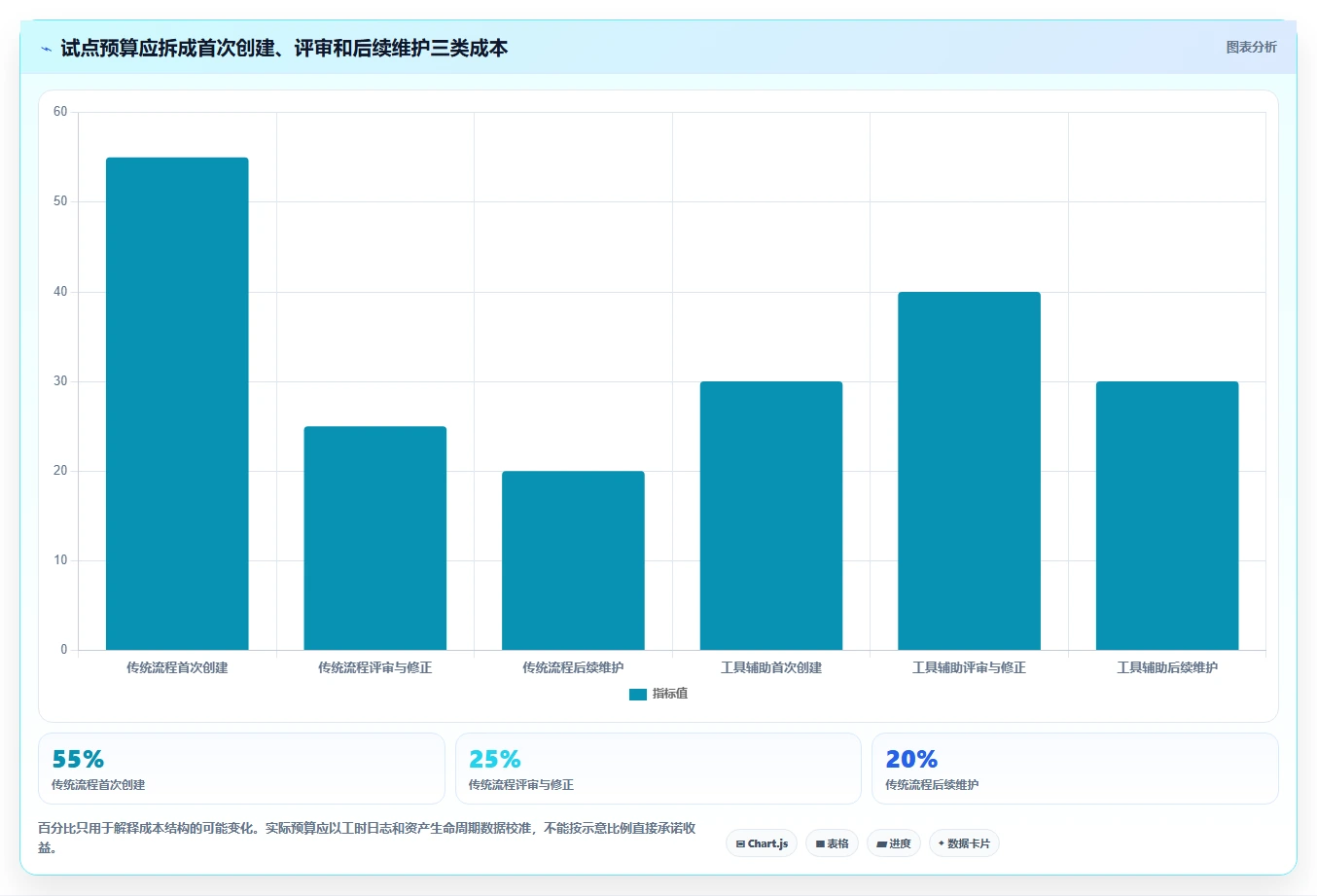Screen dimensions: 1317x896
Task: Open the 55% data card
Action: (241, 769)
